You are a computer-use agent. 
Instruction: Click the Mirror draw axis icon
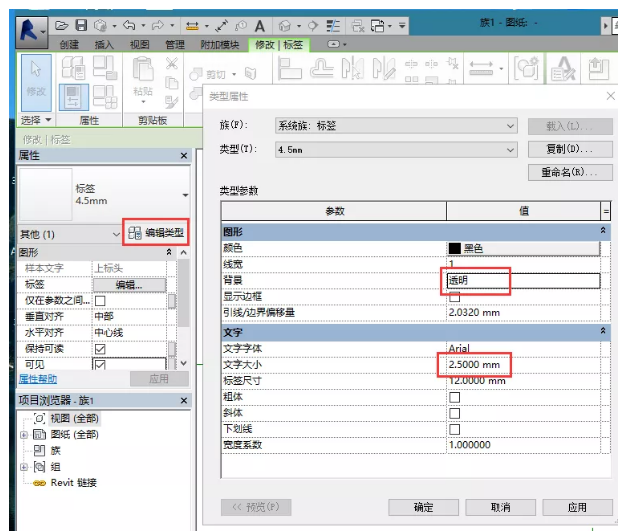383,68
